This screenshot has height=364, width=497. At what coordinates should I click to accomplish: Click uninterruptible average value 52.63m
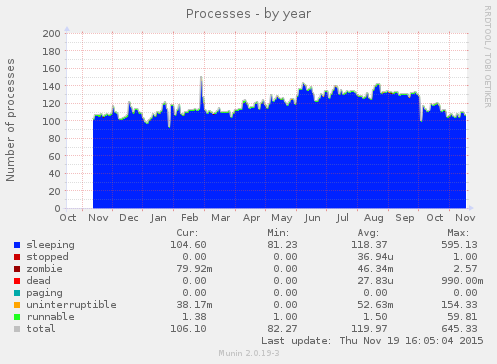(375, 305)
